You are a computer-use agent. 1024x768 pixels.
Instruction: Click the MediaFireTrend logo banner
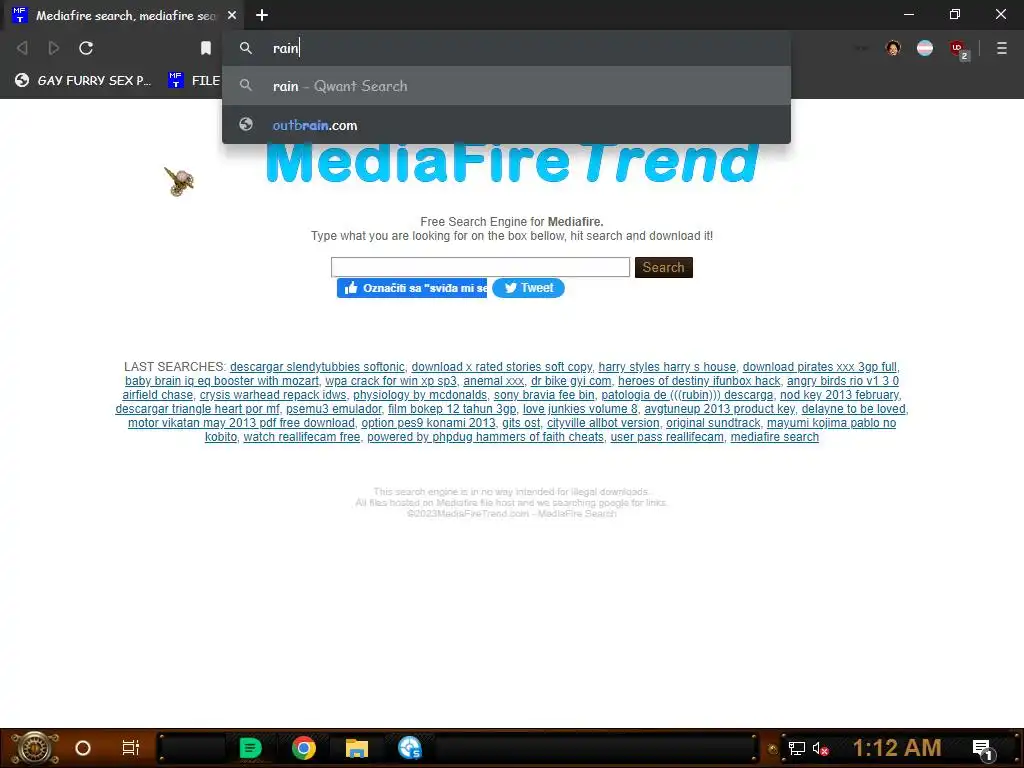tap(512, 163)
